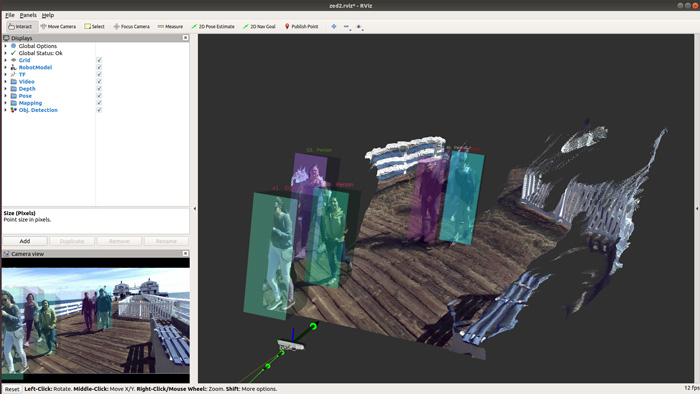
Task: Disable the Mapping group checkbox
Action: pos(99,103)
